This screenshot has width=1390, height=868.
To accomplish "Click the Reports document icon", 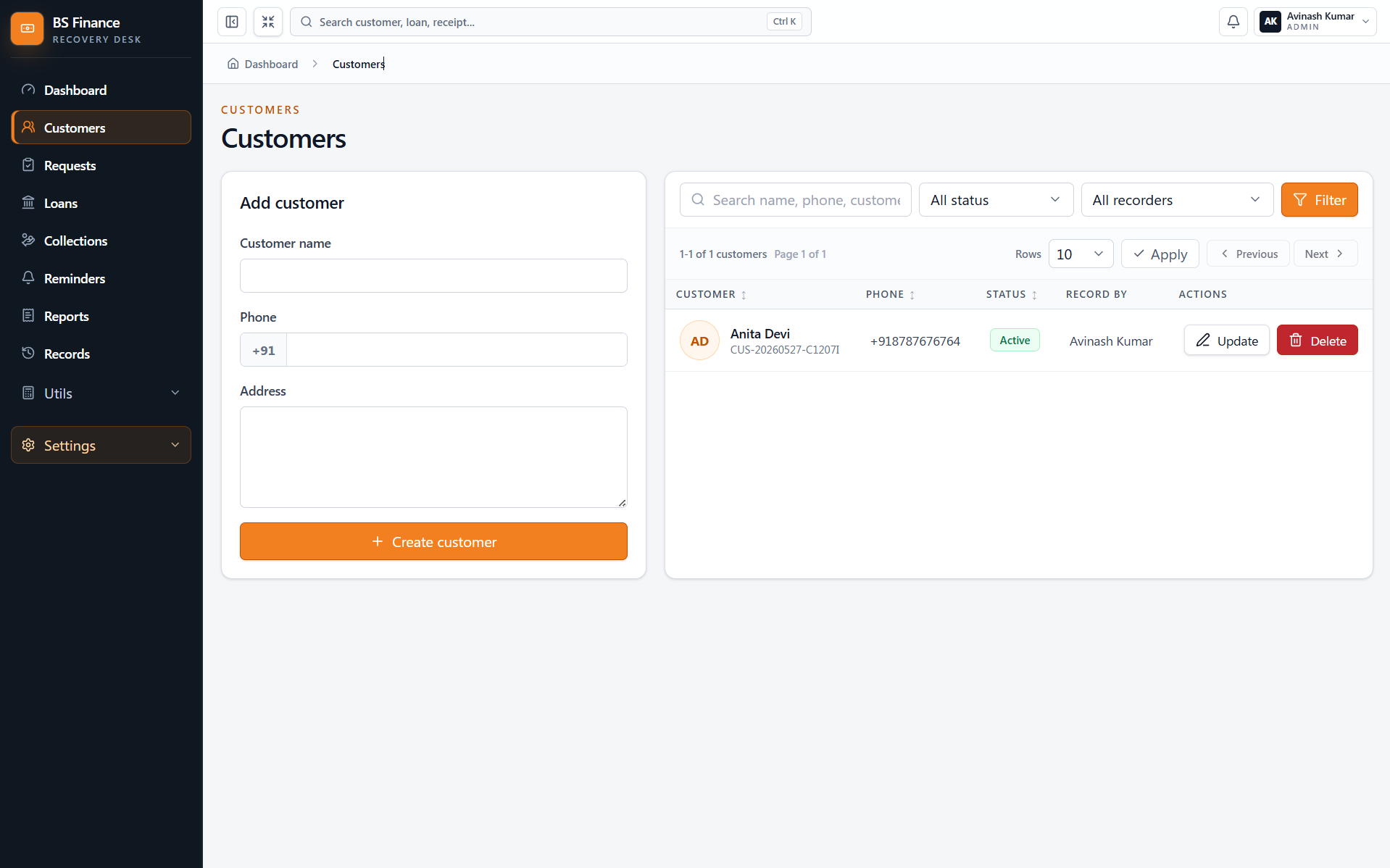I will 28,316.
